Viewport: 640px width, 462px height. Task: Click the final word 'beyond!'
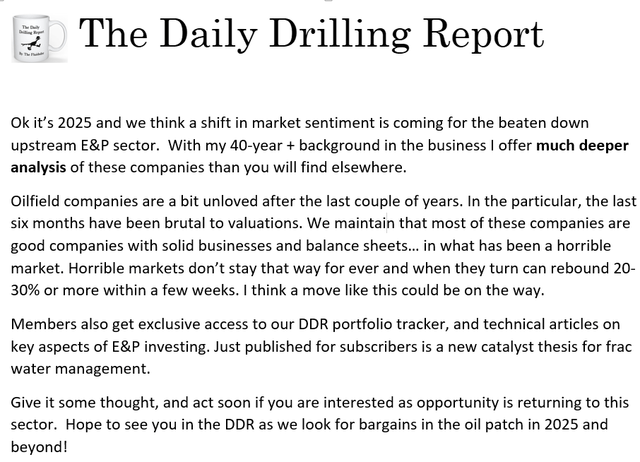pyautogui.click(x=39, y=447)
